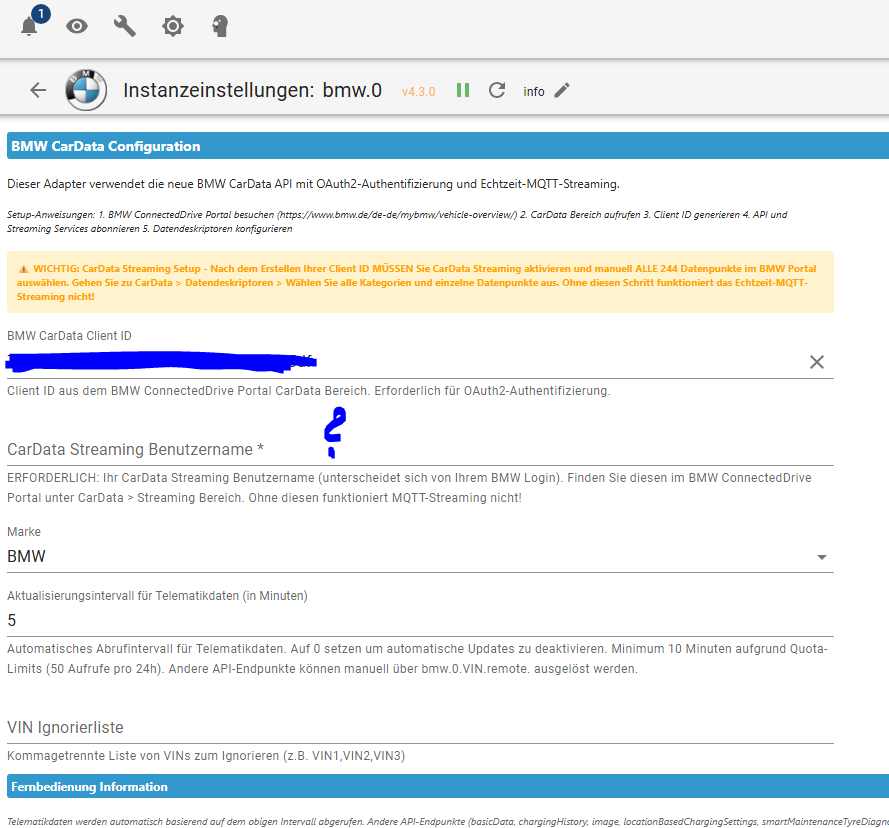The image size is (889, 828).
Task: Click the v4.3.0 version label
Action: point(418,92)
